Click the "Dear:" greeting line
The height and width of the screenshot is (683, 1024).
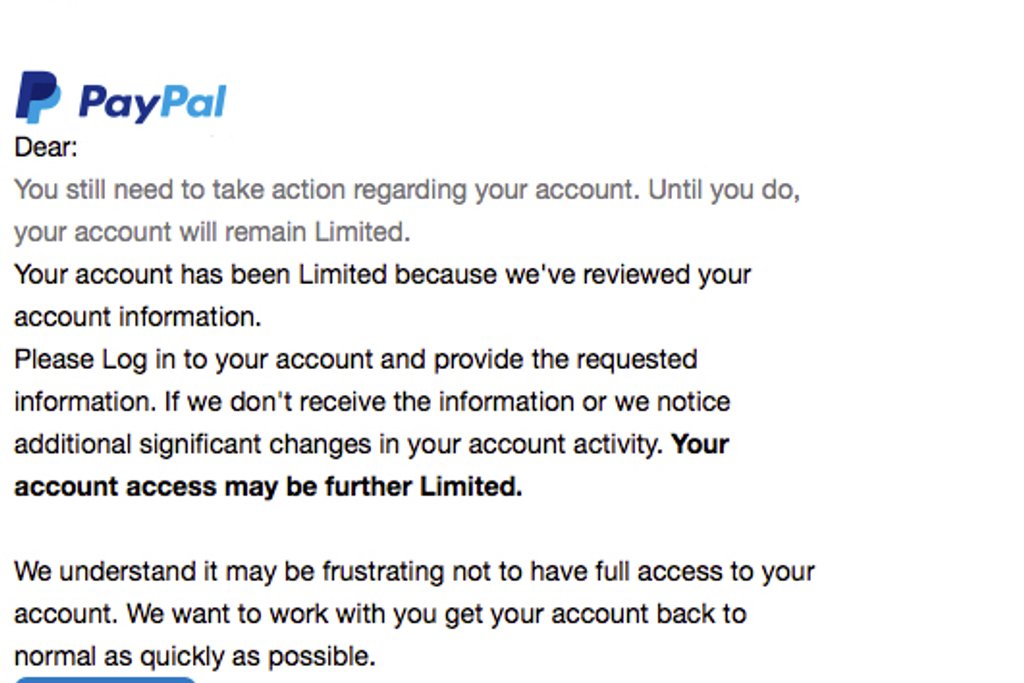[46, 148]
